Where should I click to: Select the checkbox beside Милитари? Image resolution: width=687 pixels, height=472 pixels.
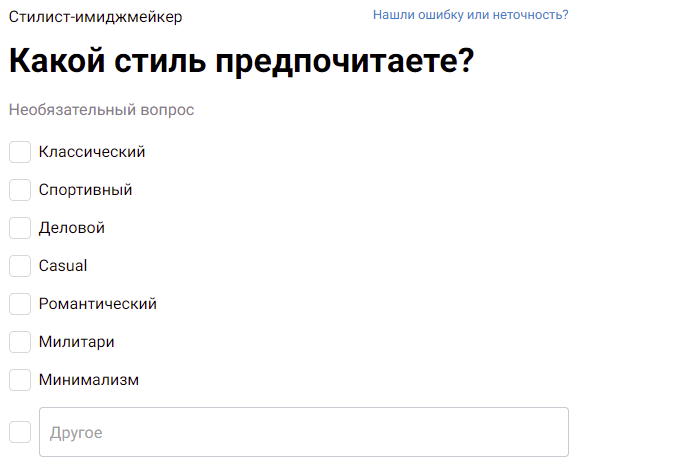(x=20, y=342)
